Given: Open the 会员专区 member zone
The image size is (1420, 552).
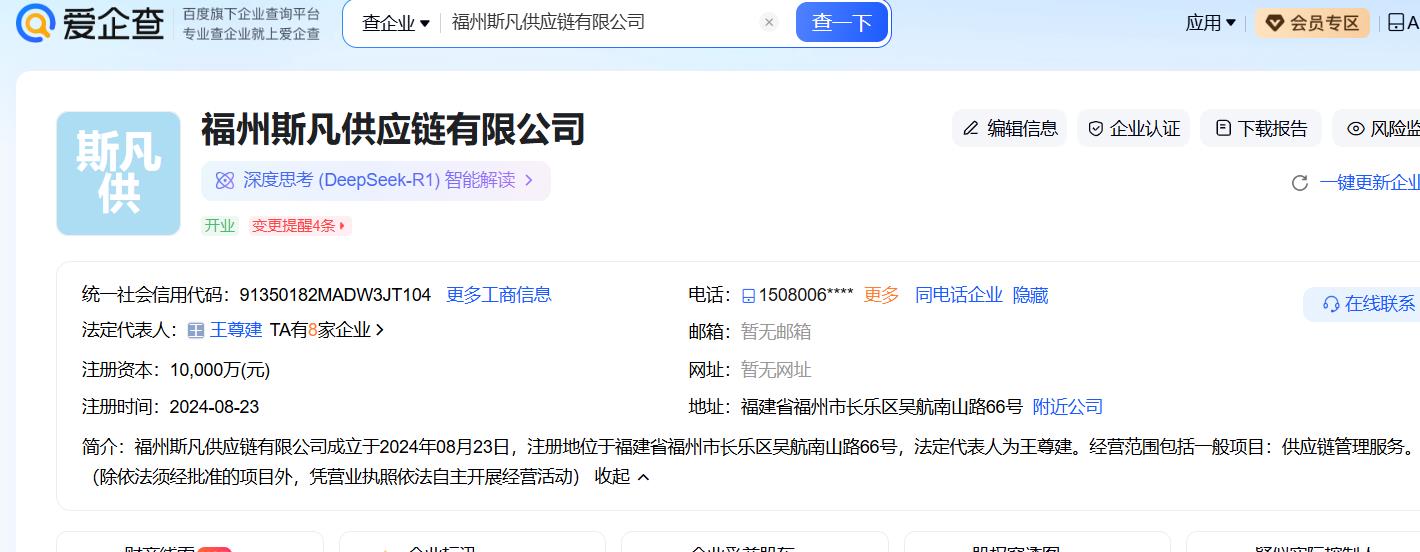Looking at the screenshot, I should [1312, 23].
